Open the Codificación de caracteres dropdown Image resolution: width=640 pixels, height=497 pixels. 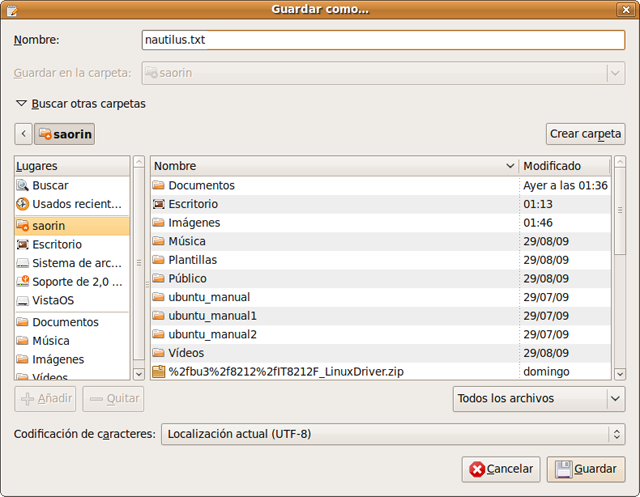[392, 434]
